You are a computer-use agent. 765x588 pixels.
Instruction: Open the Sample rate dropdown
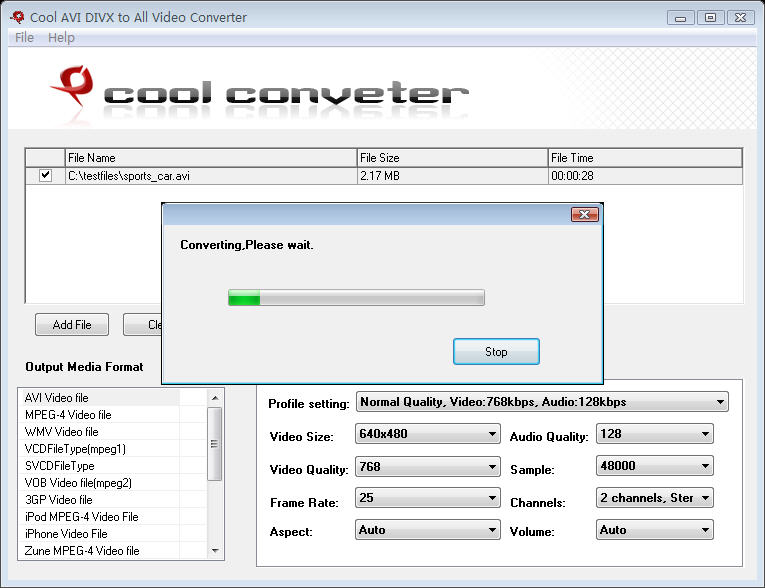point(655,466)
